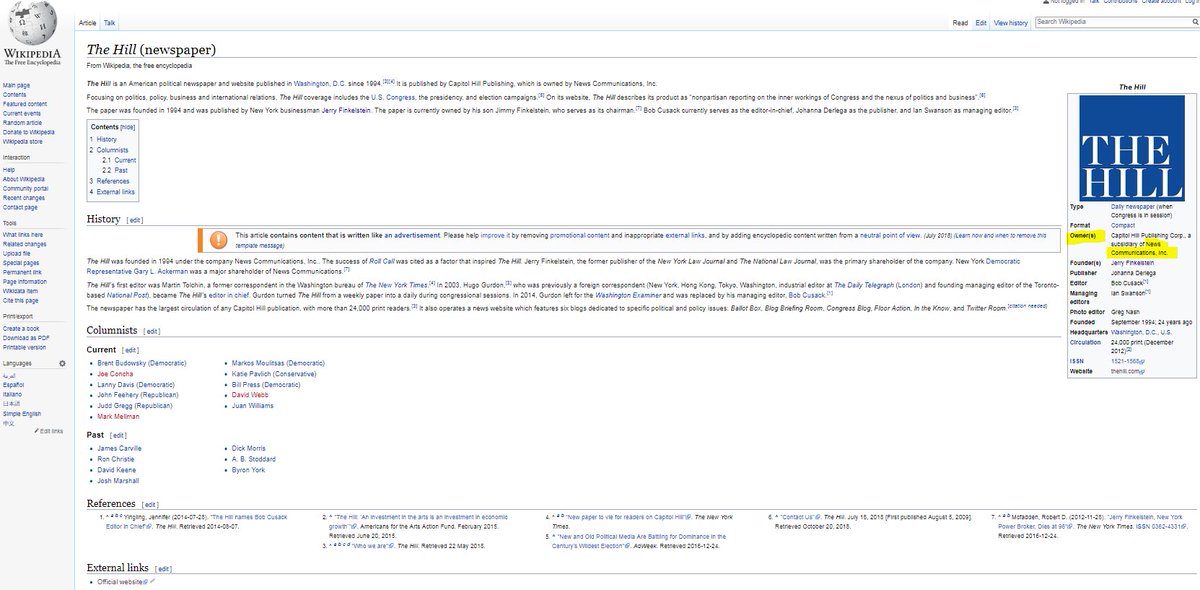The width and height of the screenshot is (1200, 590).
Task: Open Permanent link tool
Action: (22, 272)
